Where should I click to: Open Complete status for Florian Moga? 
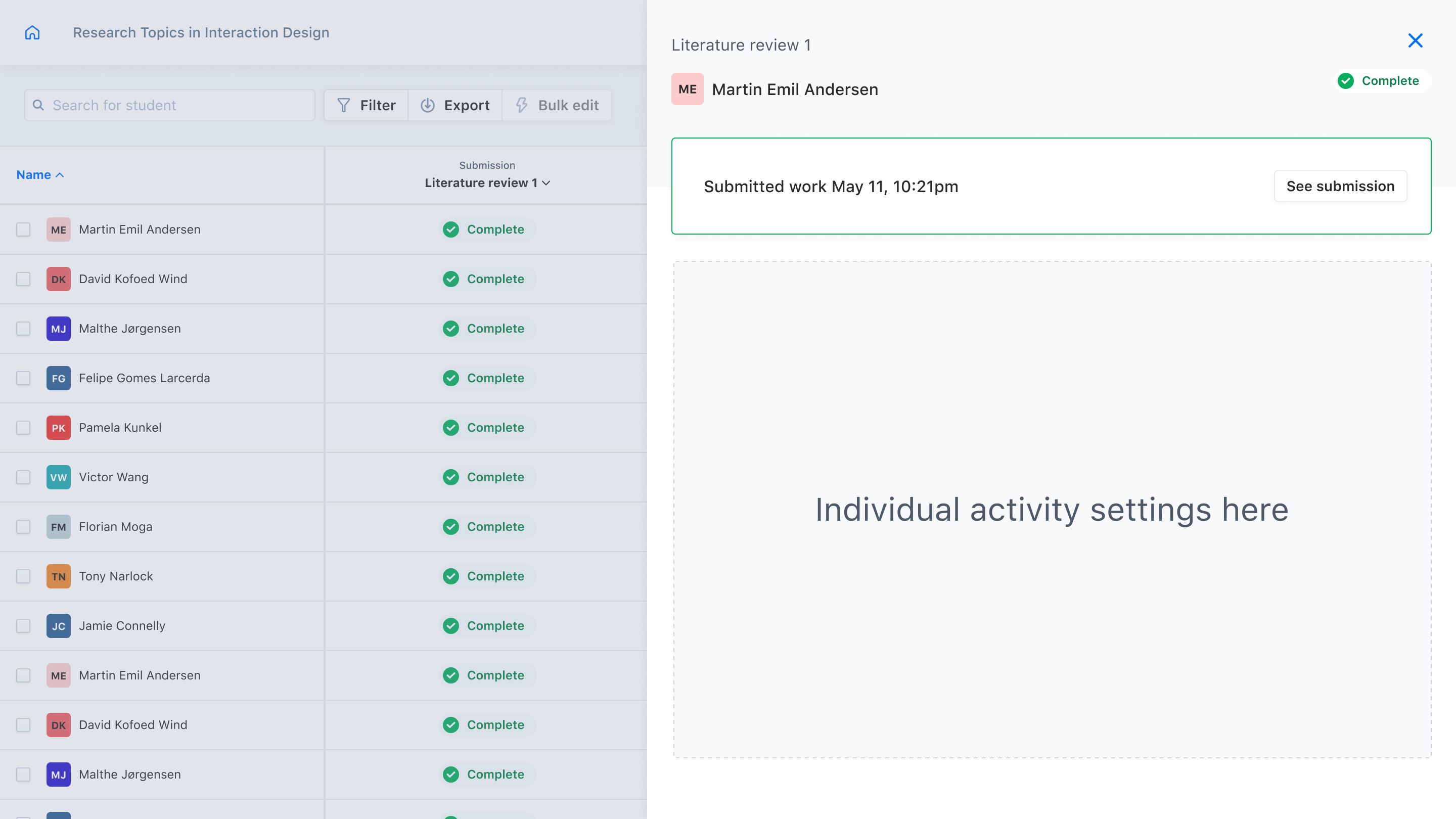487,527
